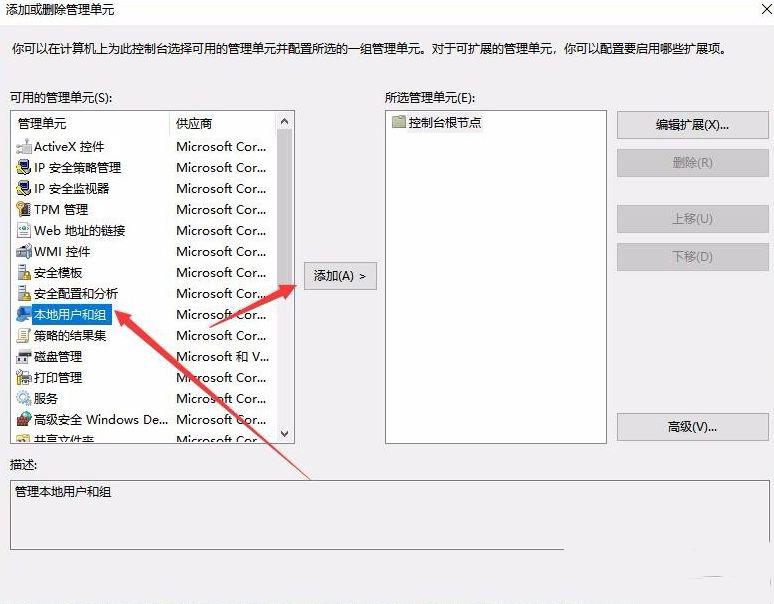Click the scrollbar down arrow

pyautogui.click(x=285, y=433)
